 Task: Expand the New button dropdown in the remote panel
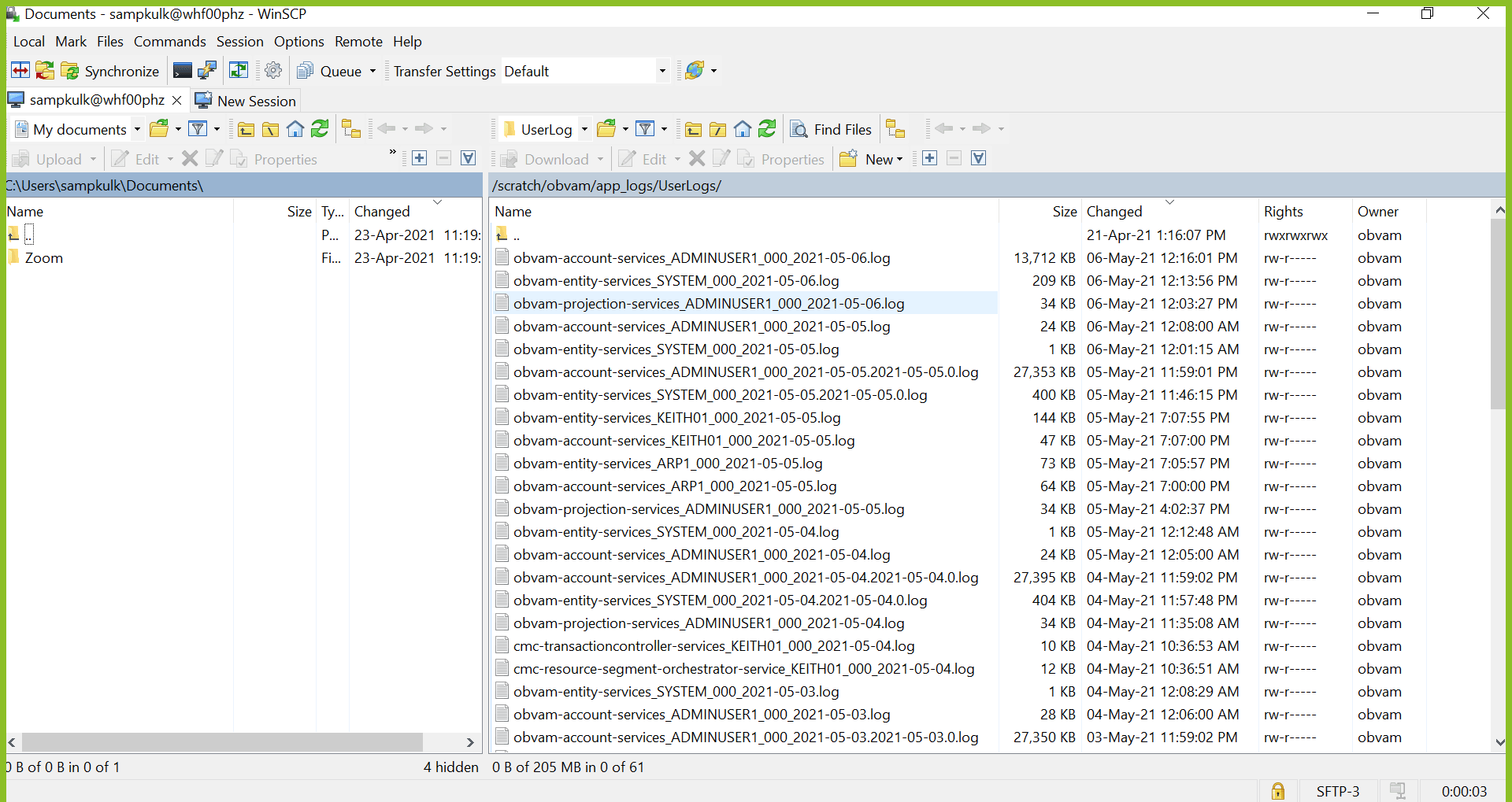click(899, 159)
